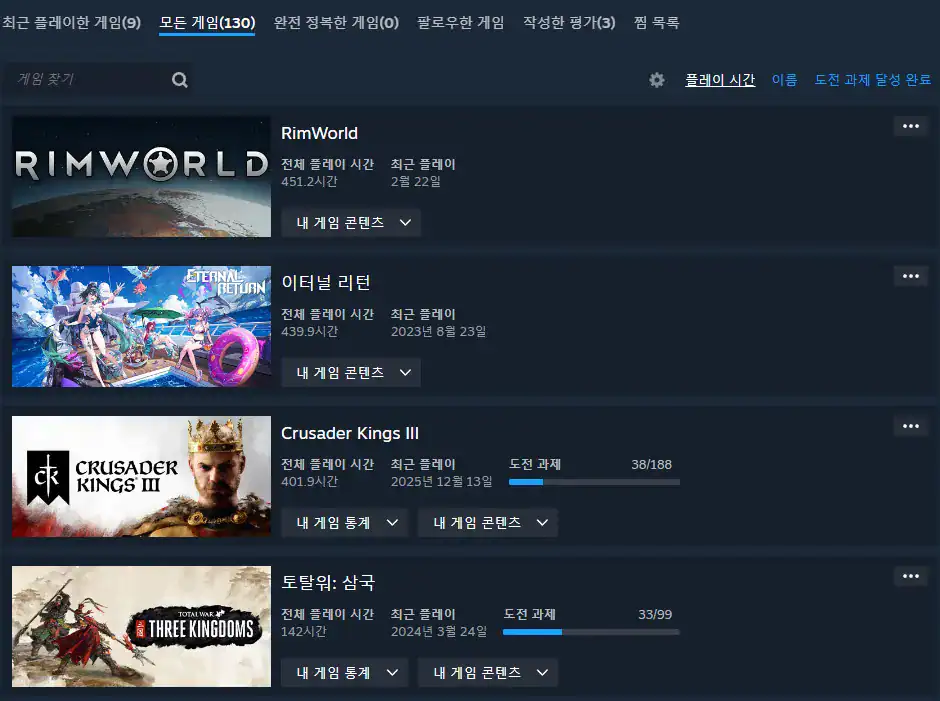
Task: Click Crusader Kings III 도전 과제 label
Action: [x=535, y=464]
